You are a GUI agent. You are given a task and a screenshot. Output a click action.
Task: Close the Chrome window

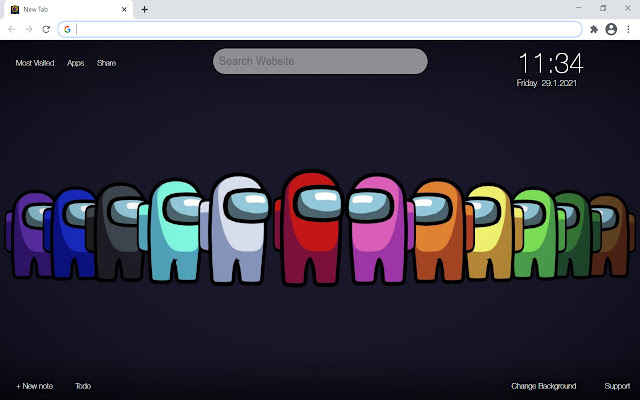click(628, 8)
